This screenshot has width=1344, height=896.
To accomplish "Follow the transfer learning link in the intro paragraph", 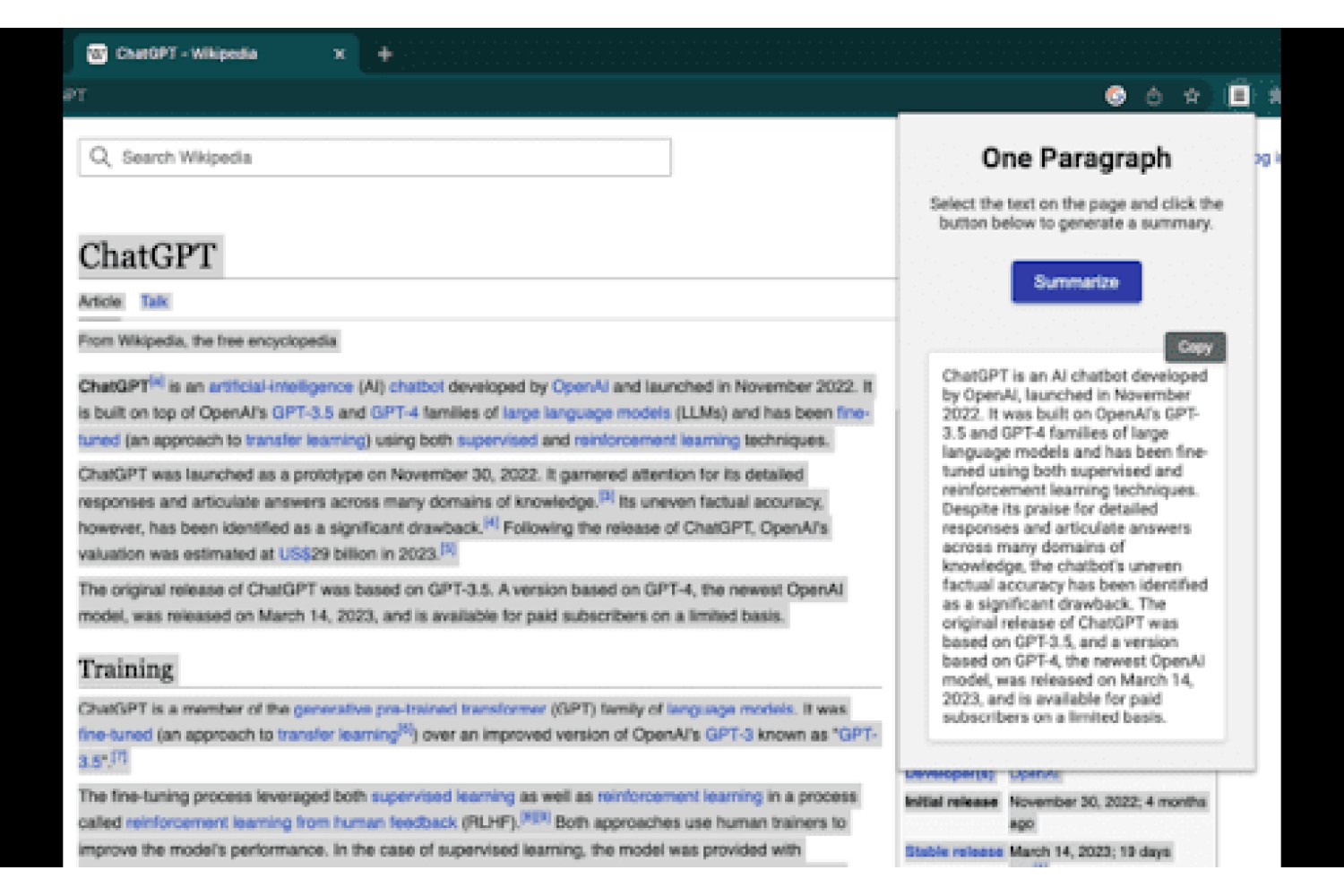I will (306, 440).
